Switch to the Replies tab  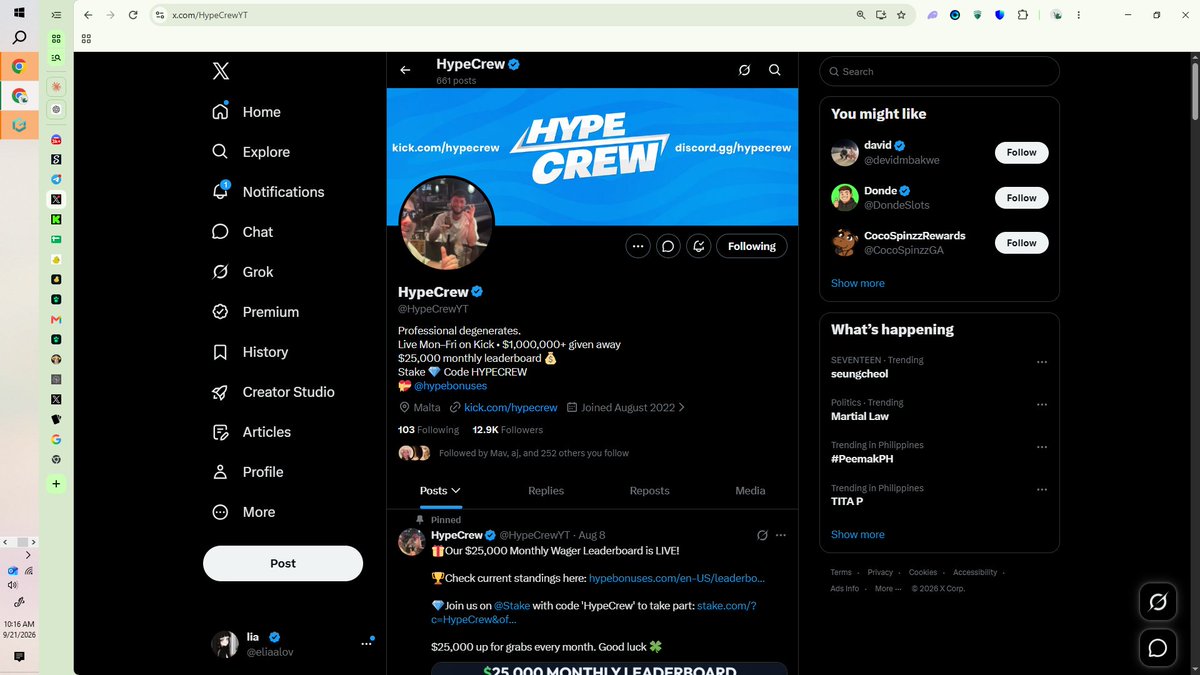[x=546, y=491]
